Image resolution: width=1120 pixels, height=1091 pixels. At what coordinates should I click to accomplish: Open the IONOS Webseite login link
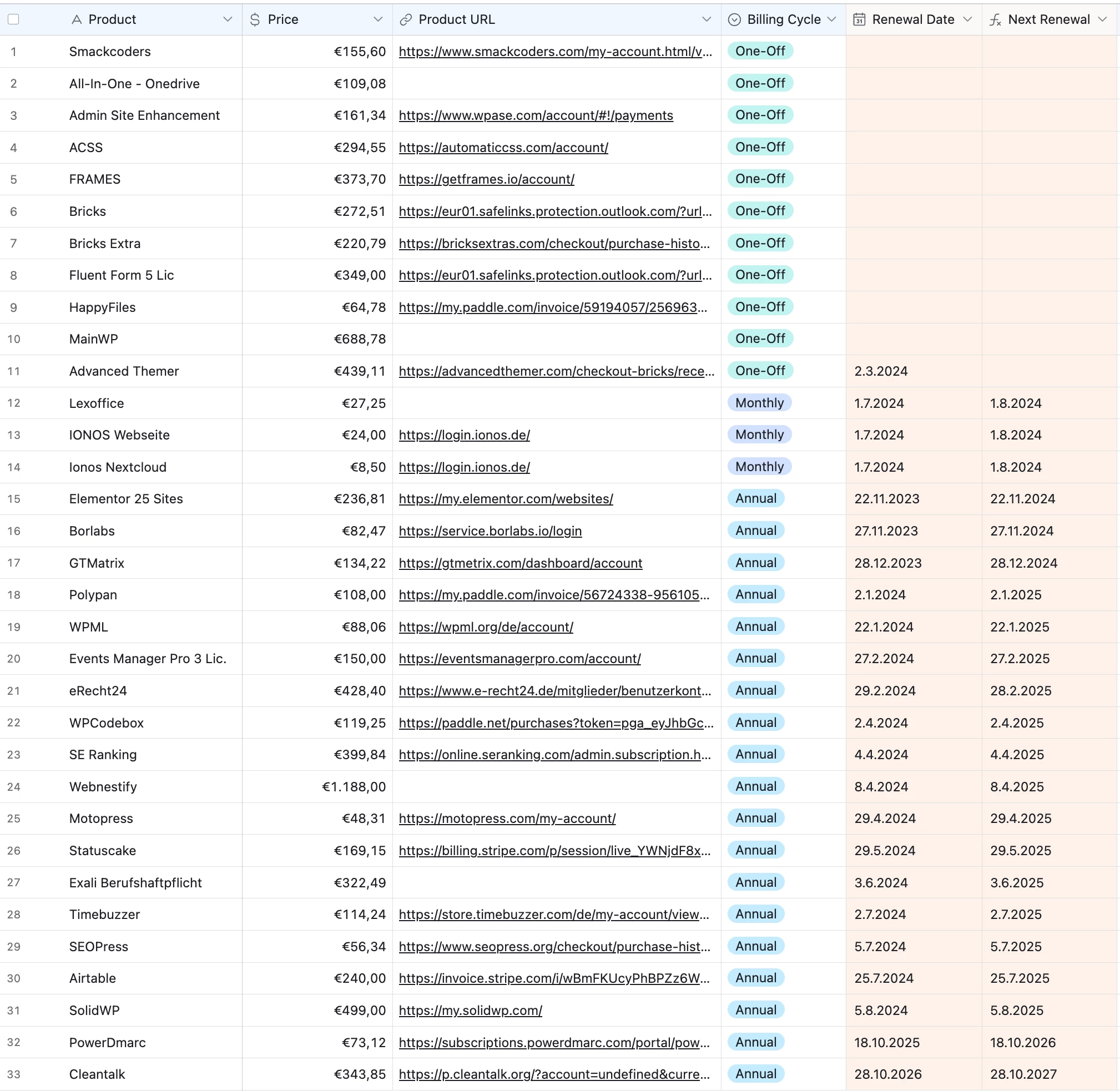coord(465,435)
